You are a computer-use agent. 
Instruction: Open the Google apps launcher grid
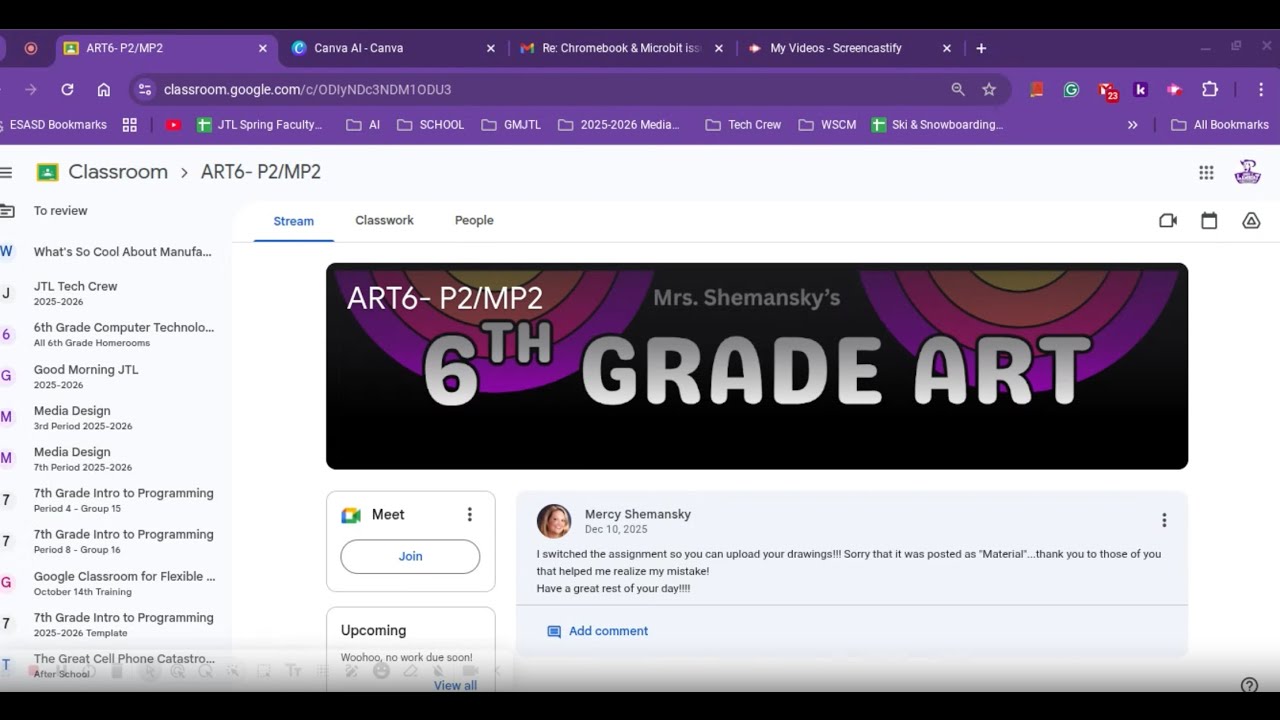[1206, 172]
